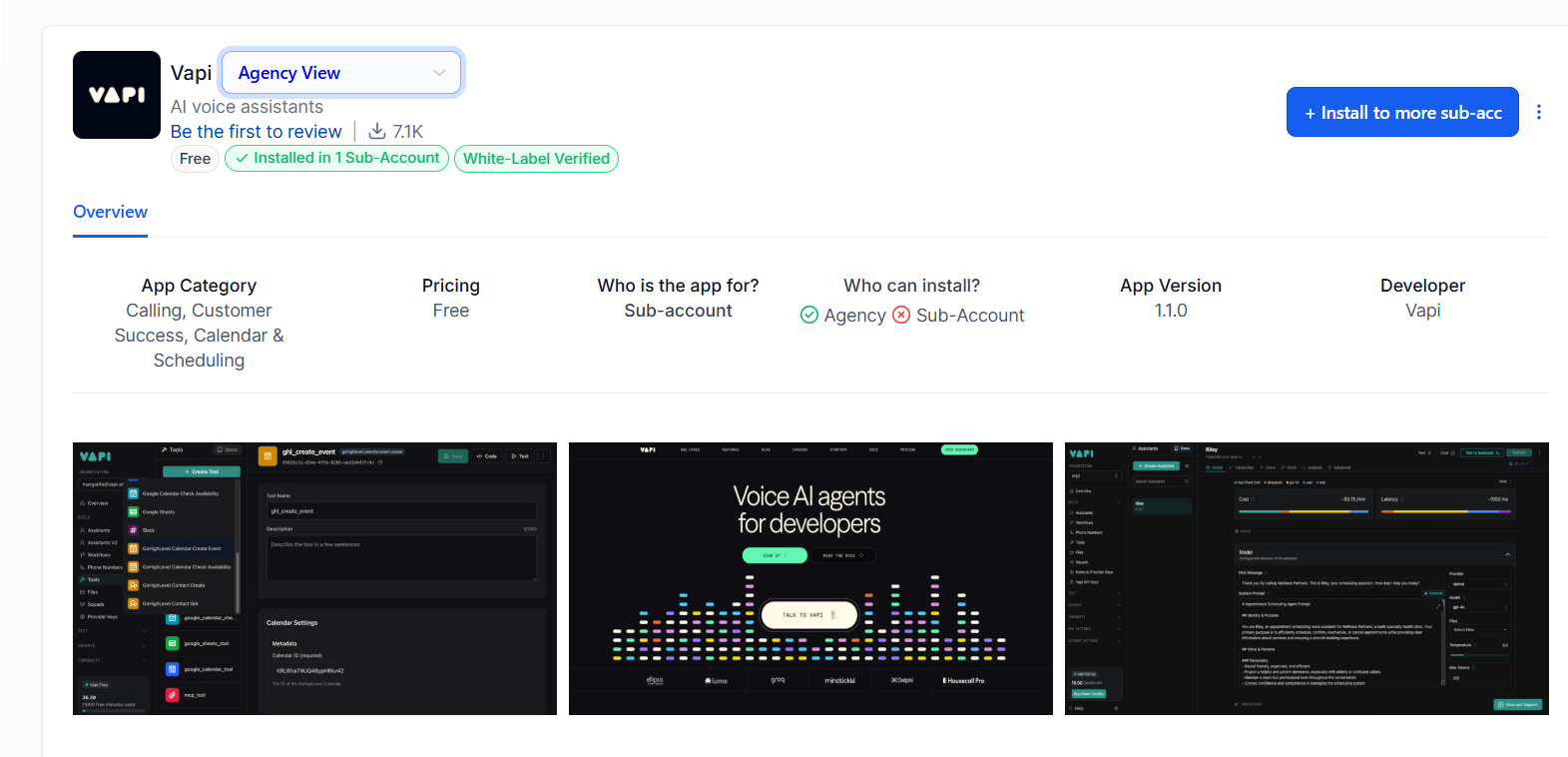Open the Voice AI agents for developers screenshot
Screen dimensions: 1568x757
(x=810, y=578)
